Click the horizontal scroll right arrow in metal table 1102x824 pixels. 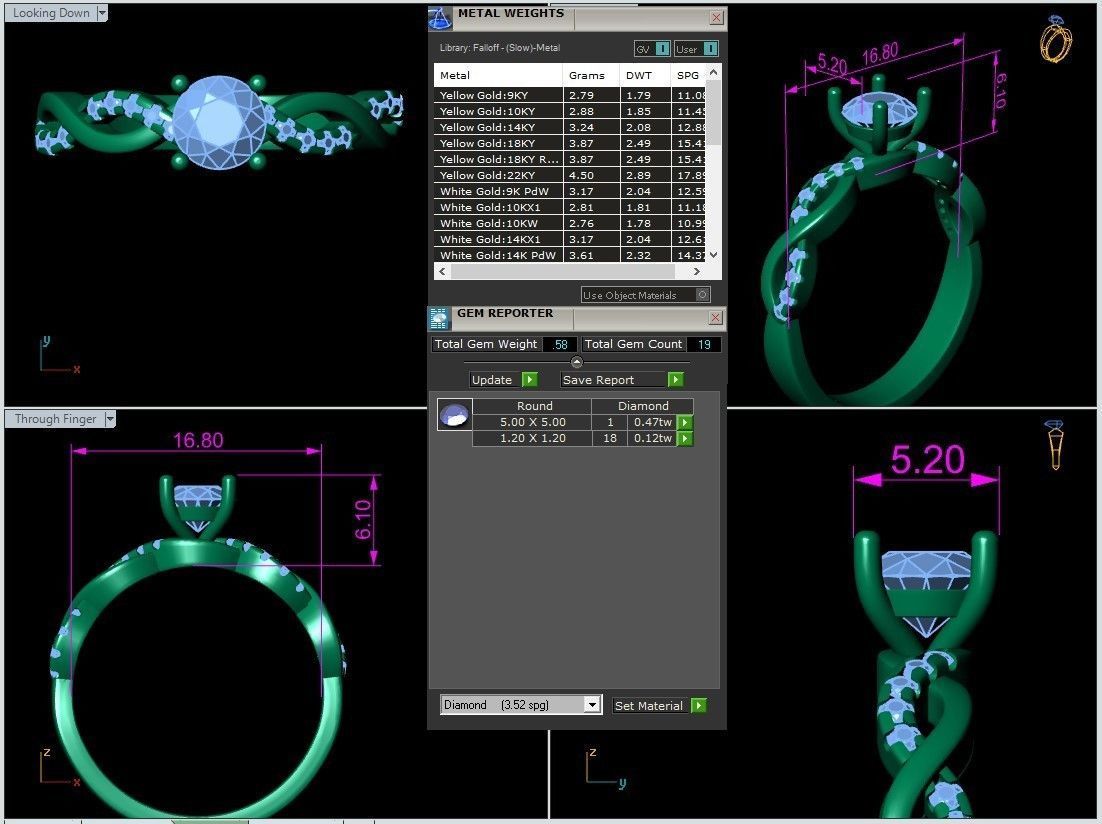click(x=696, y=271)
